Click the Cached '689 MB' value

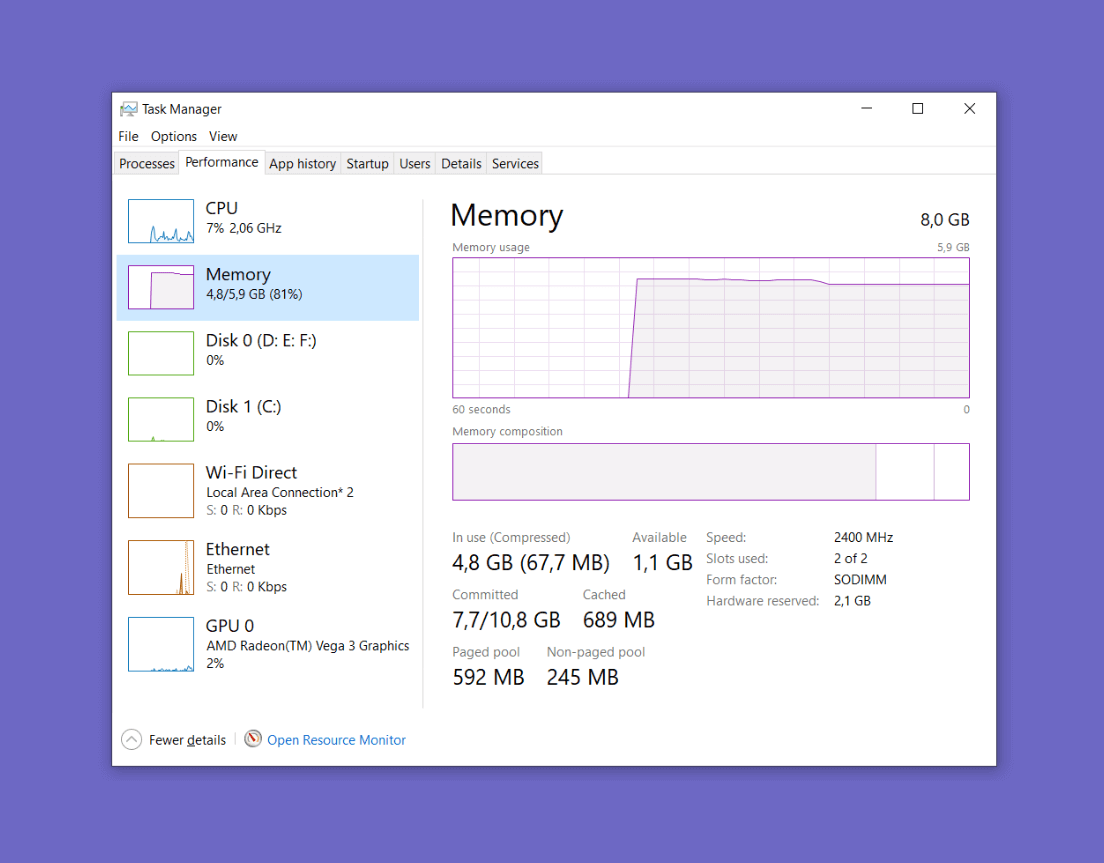point(619,619)
